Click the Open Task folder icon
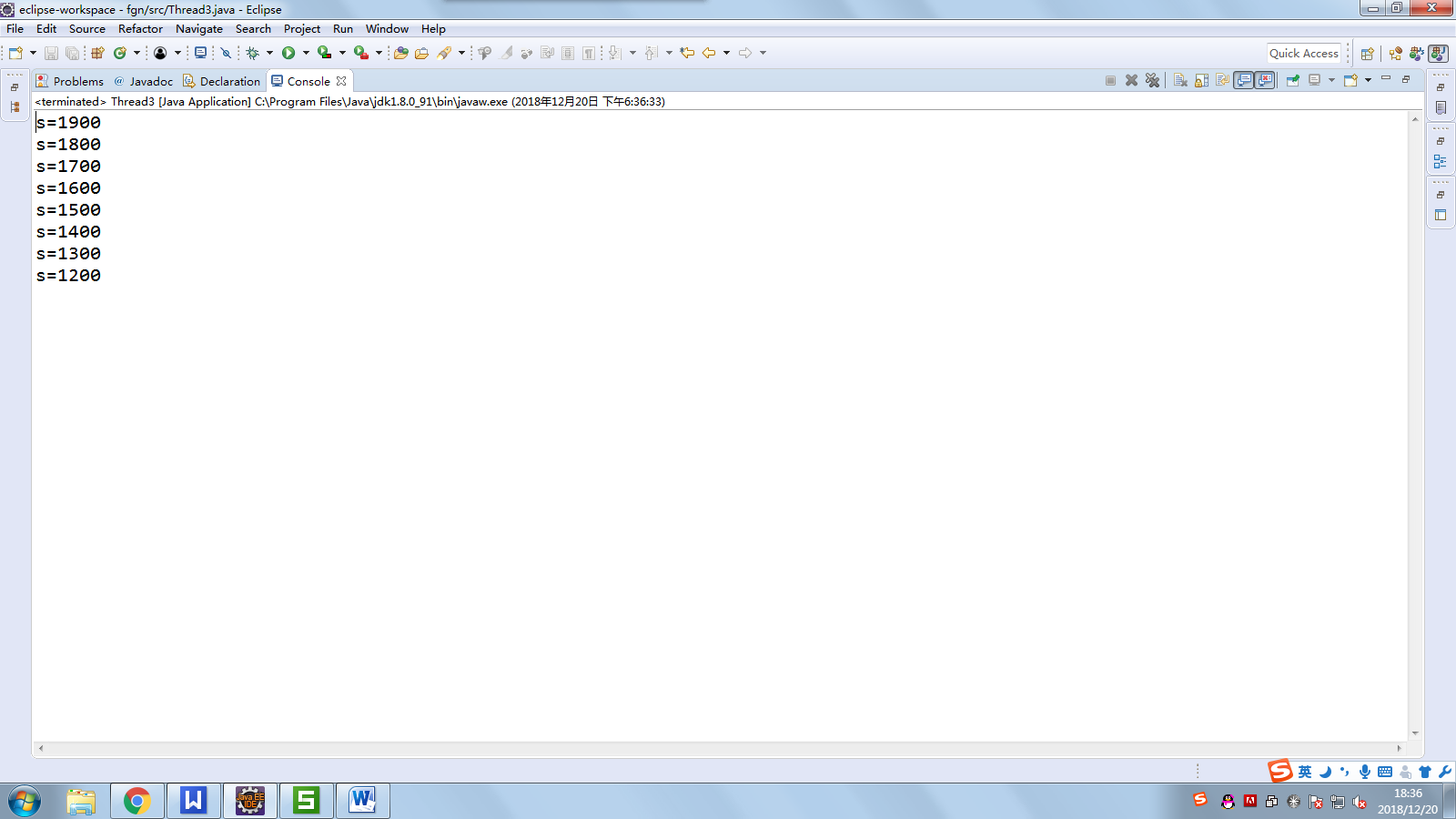Screen dimensions: 1456x819 click(x=421, y=53)
